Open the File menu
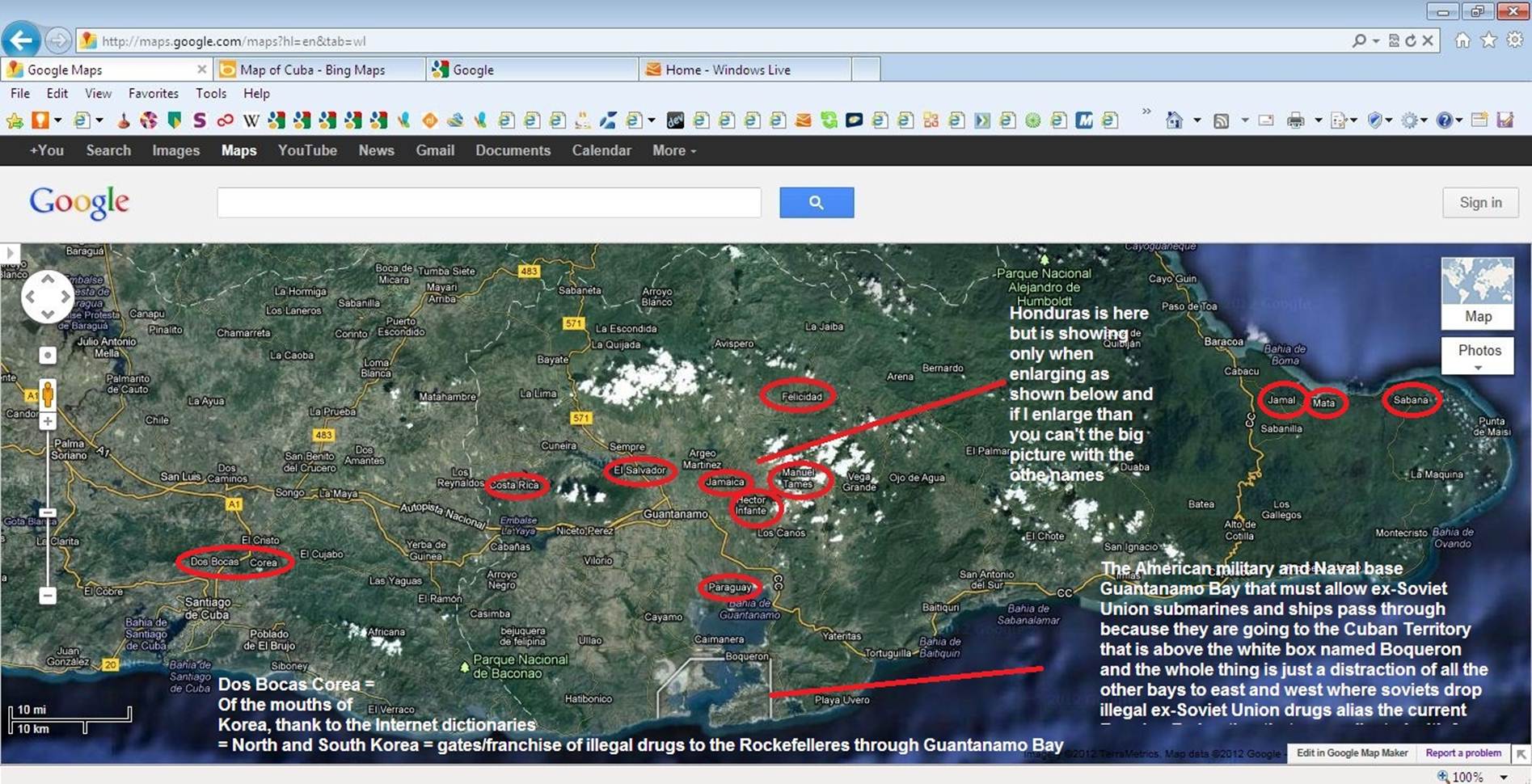Viewport: 1532px width, 784px height. (20, 94)
